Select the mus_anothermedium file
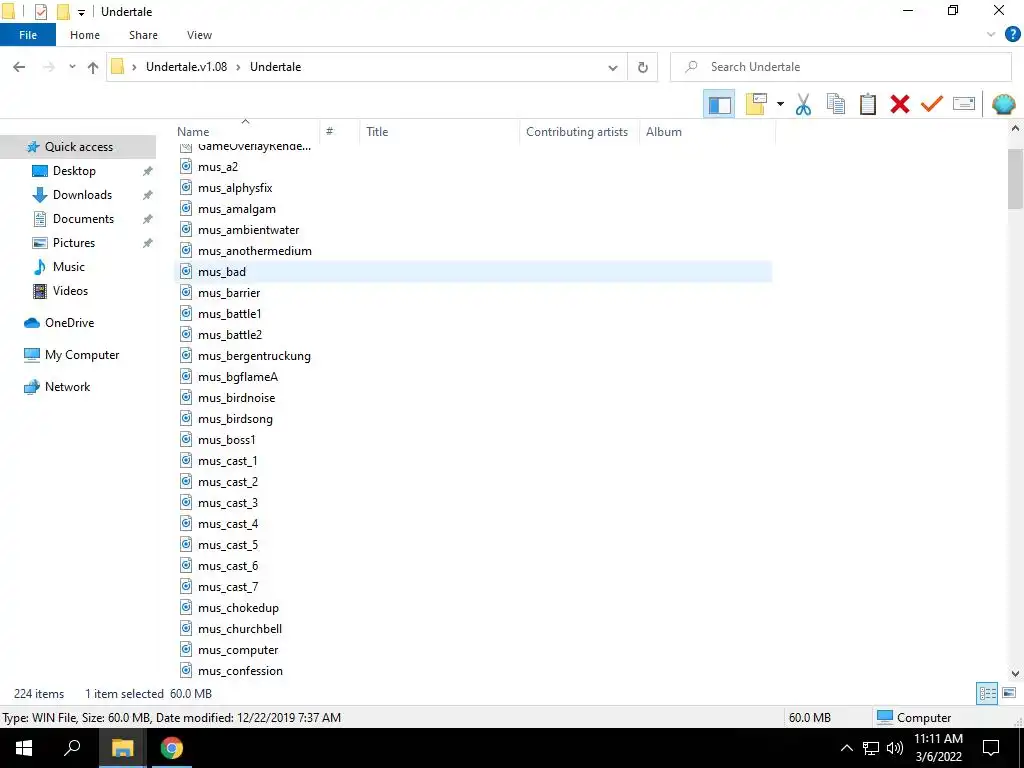This screenshot has height=768, width=1024. [x=255, y=251]
